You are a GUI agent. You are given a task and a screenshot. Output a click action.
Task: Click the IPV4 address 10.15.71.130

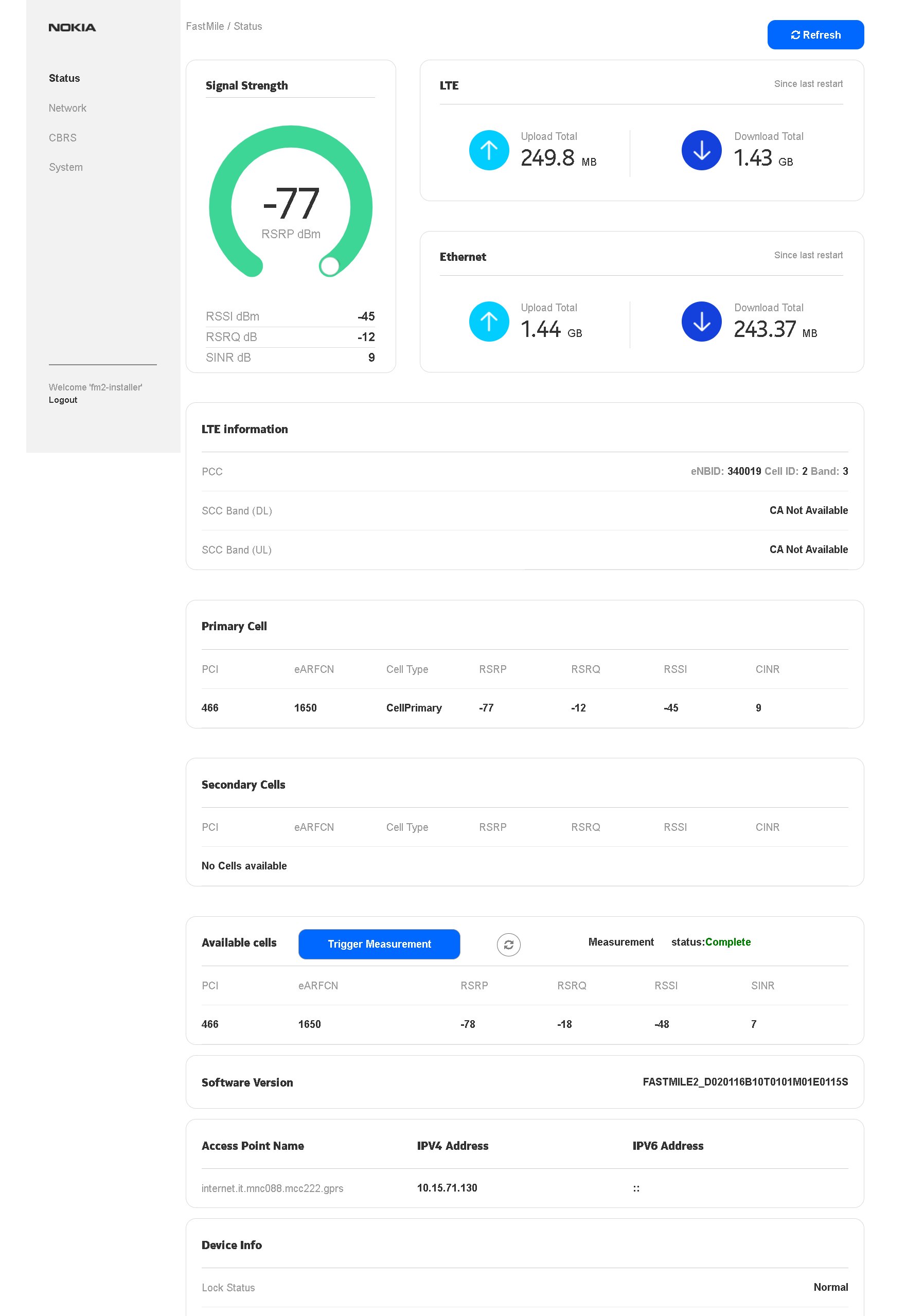pos(447,1188)
